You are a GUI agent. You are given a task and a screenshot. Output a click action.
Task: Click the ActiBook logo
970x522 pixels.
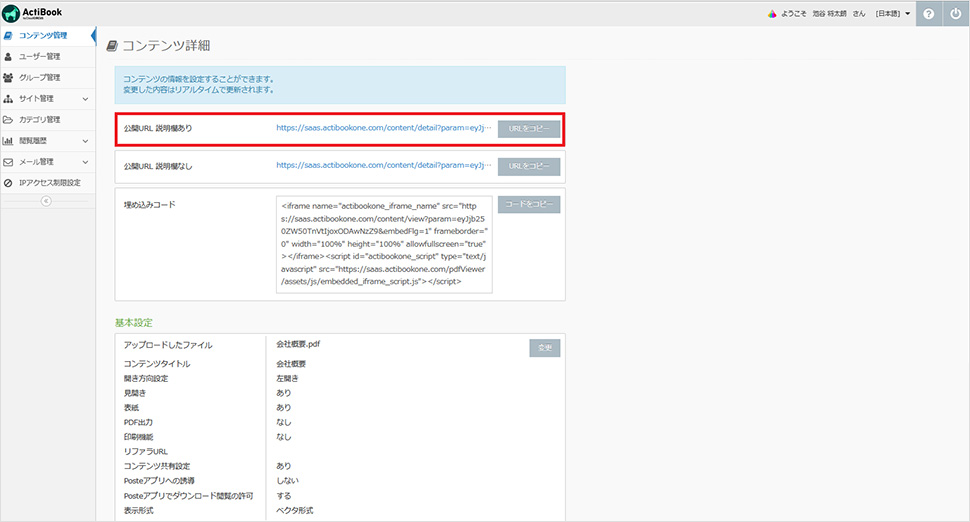pos(32,13)
